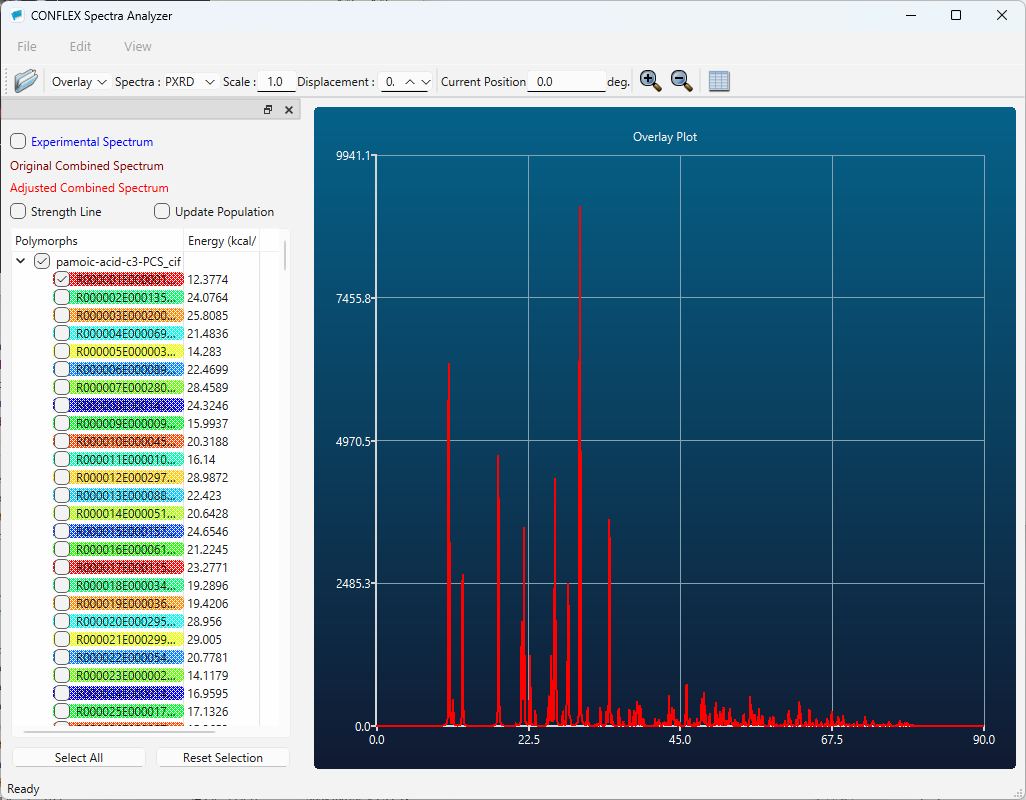Open the data table view icon
Image resolution: width=1026 pixels, height=800 pixels.
(719, 81)
